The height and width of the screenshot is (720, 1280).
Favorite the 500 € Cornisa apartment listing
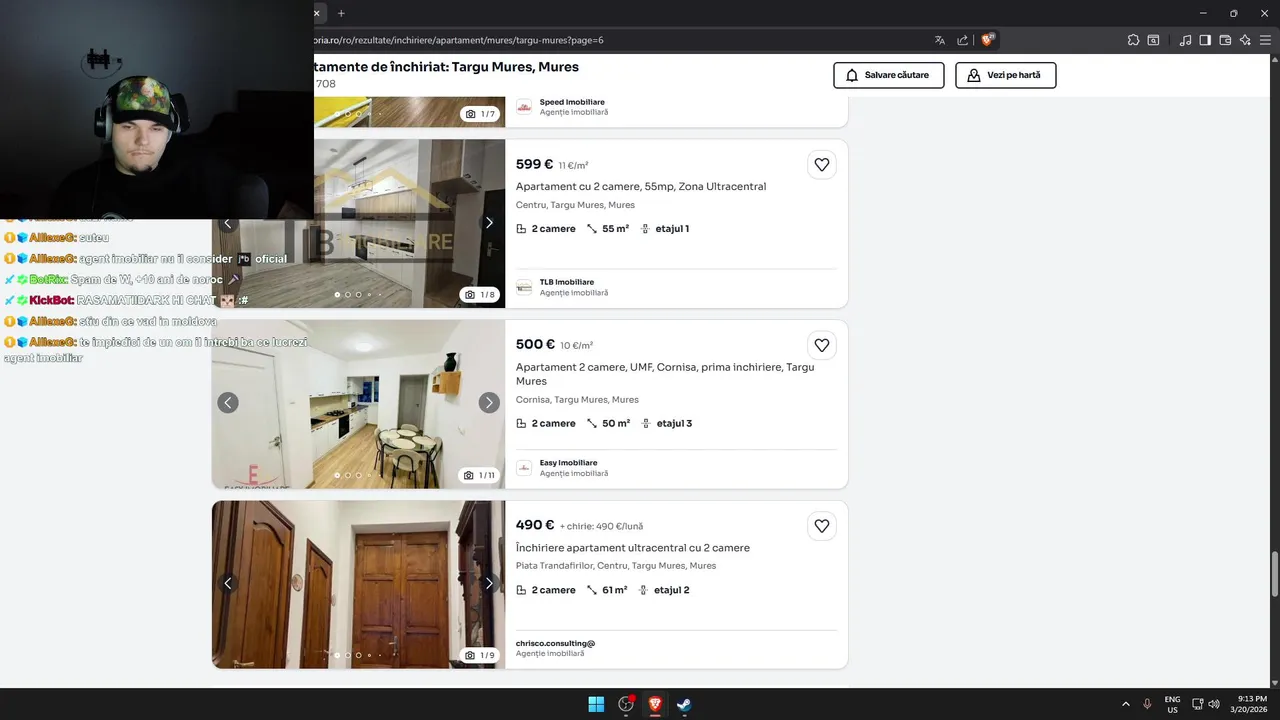(x=822, y=345)
